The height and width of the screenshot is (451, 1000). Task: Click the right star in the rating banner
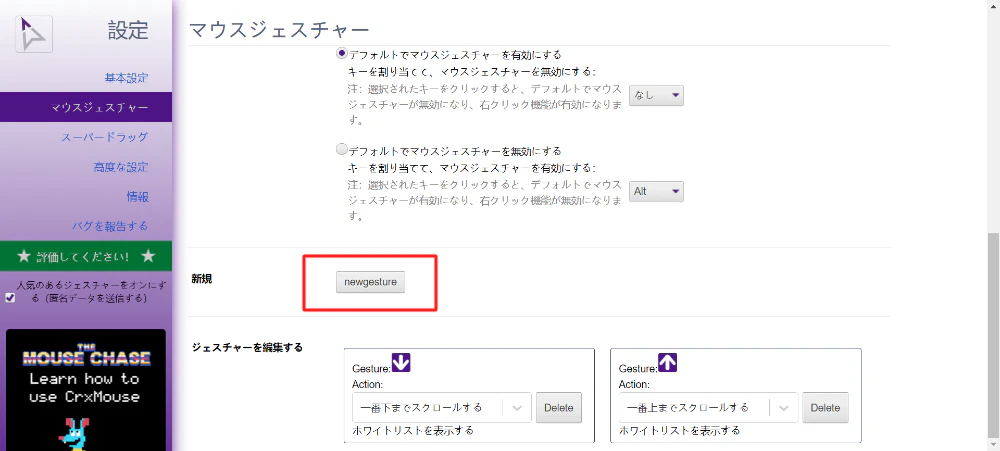click(x=148, y=256)
